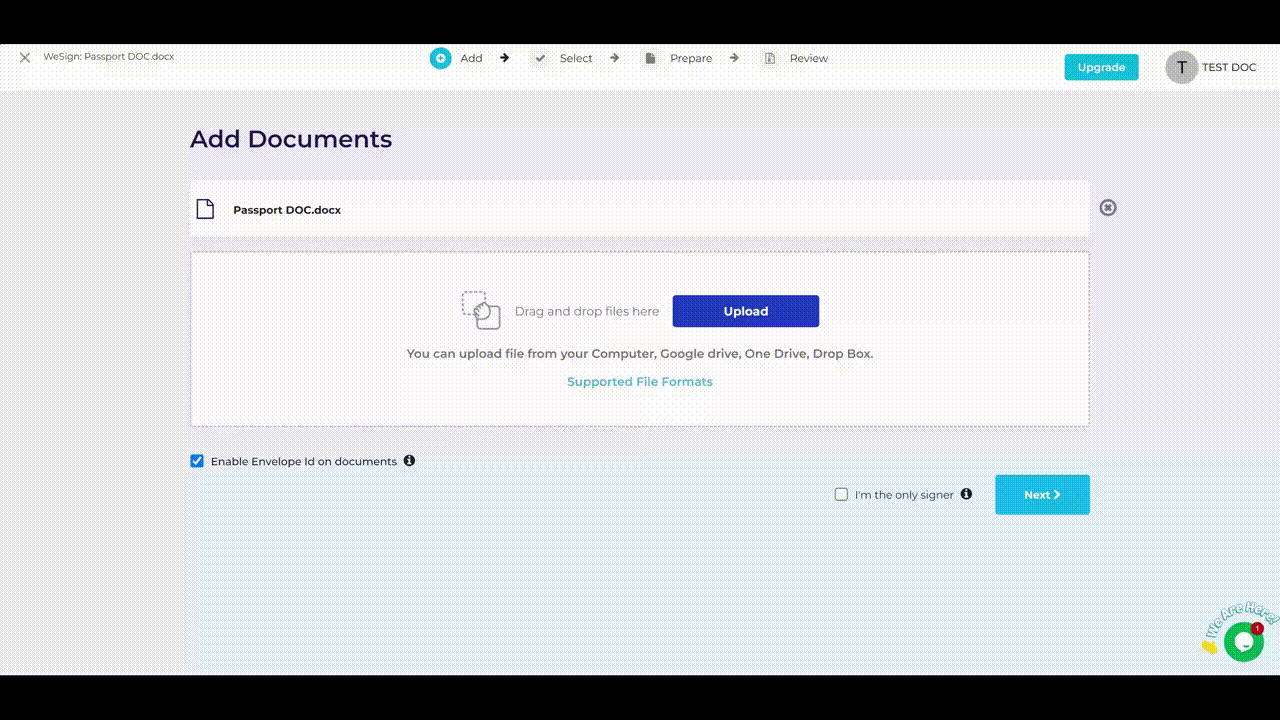Click info icon next to Envelope Id
This screenshot has width=1280, height=720.
(x=409, y=461)
